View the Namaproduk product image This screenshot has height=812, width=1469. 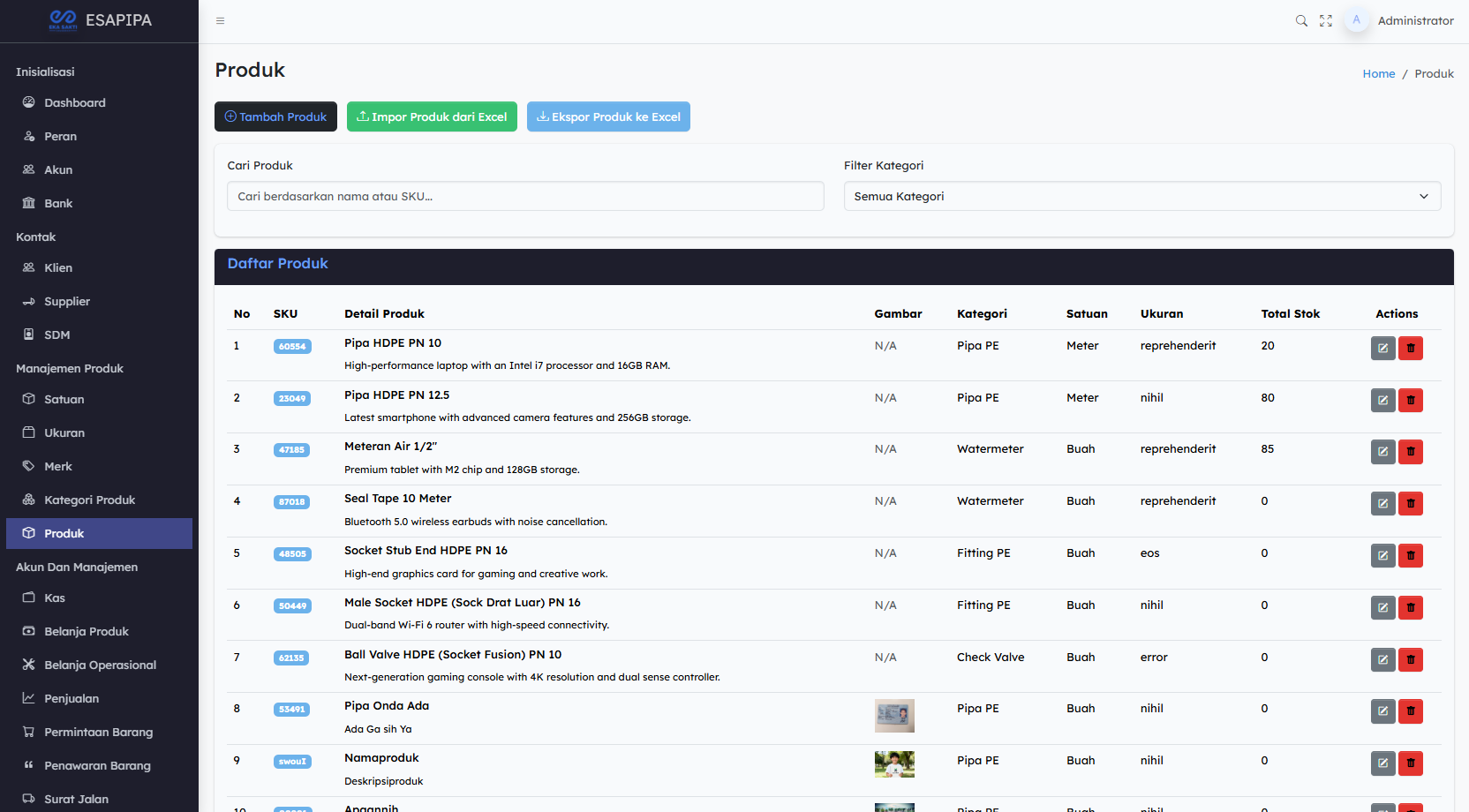click(x=894, y=764)
